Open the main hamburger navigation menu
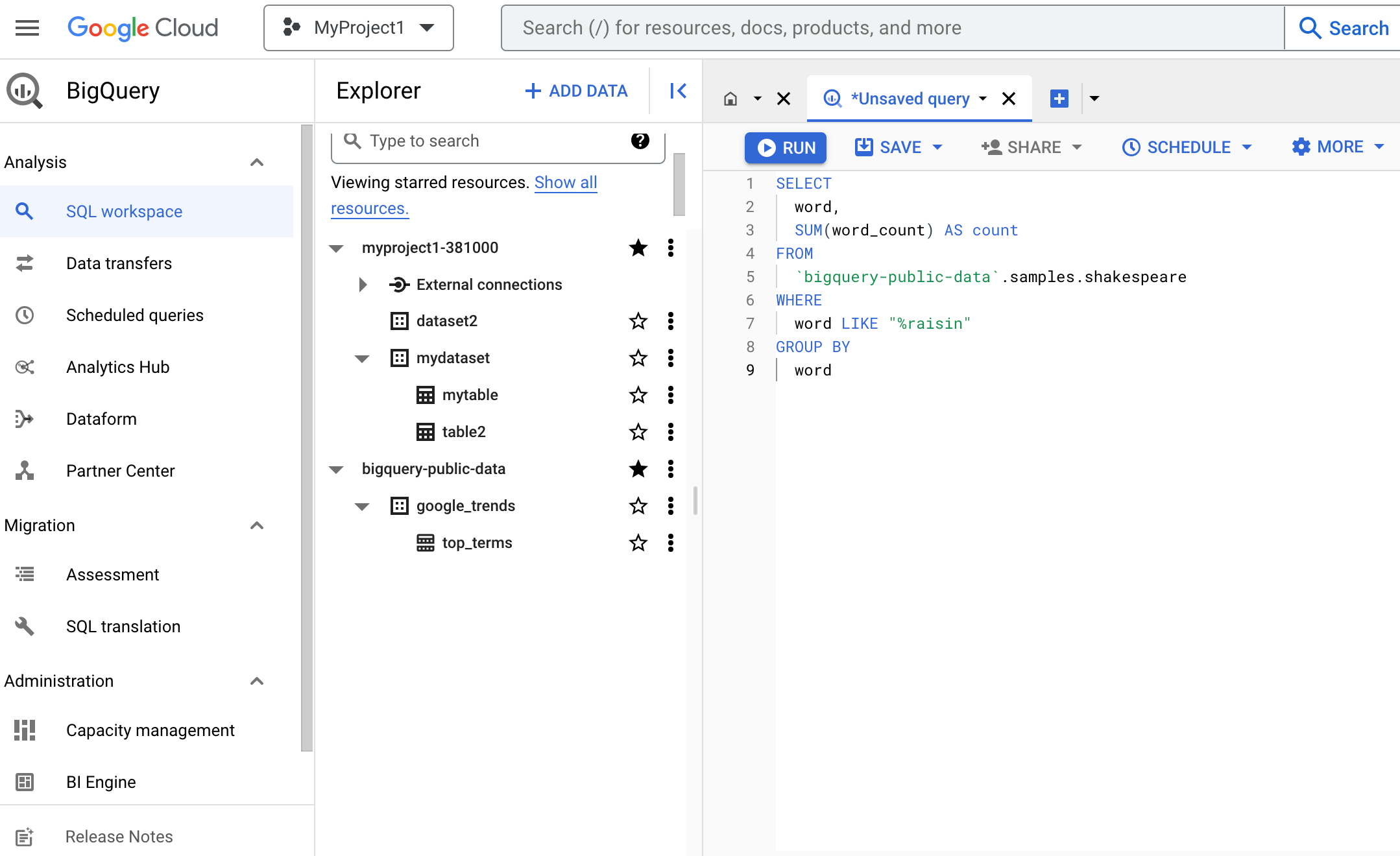 [27, 28]
